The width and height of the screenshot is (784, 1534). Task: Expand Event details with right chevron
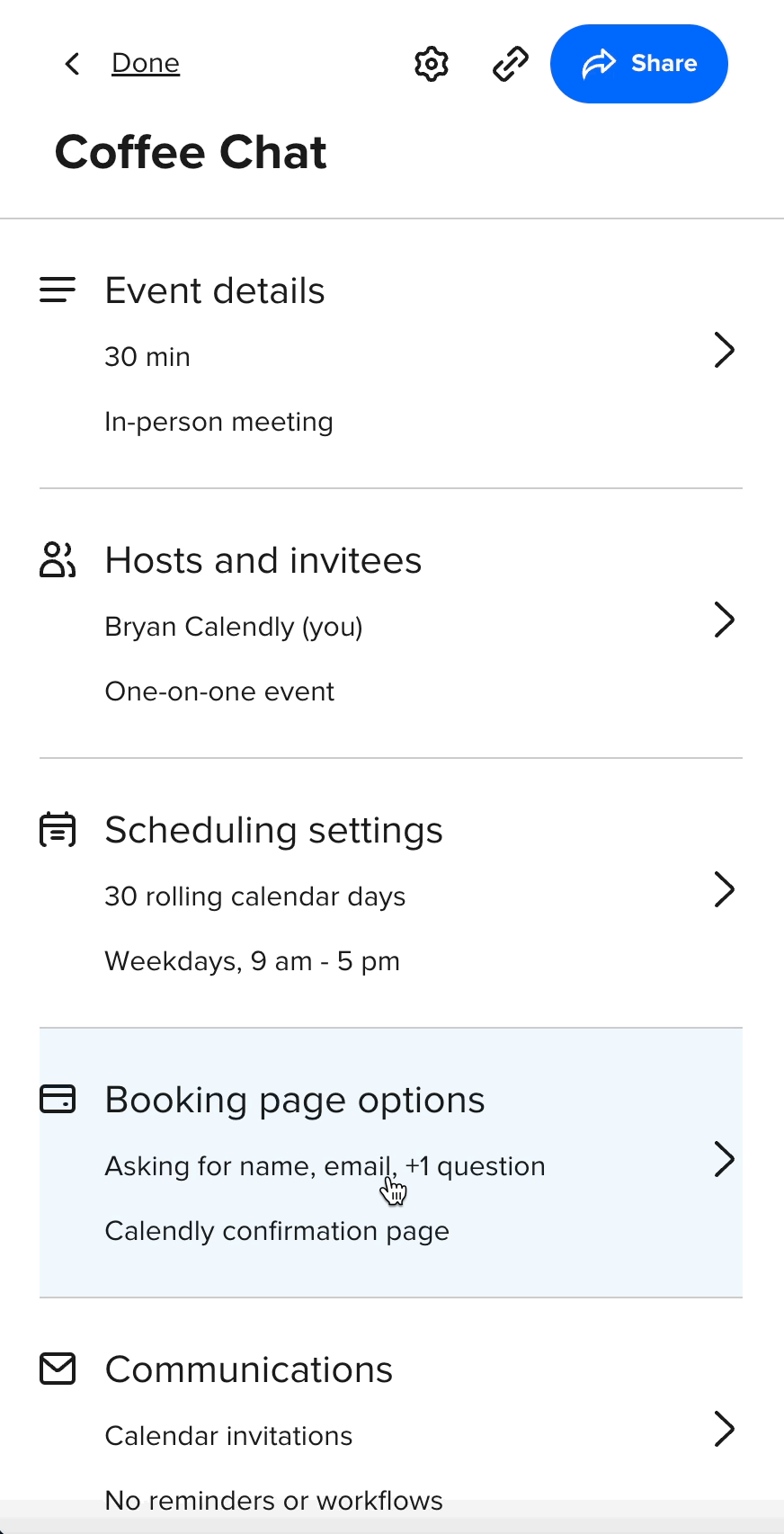click(x=724, y=350)
